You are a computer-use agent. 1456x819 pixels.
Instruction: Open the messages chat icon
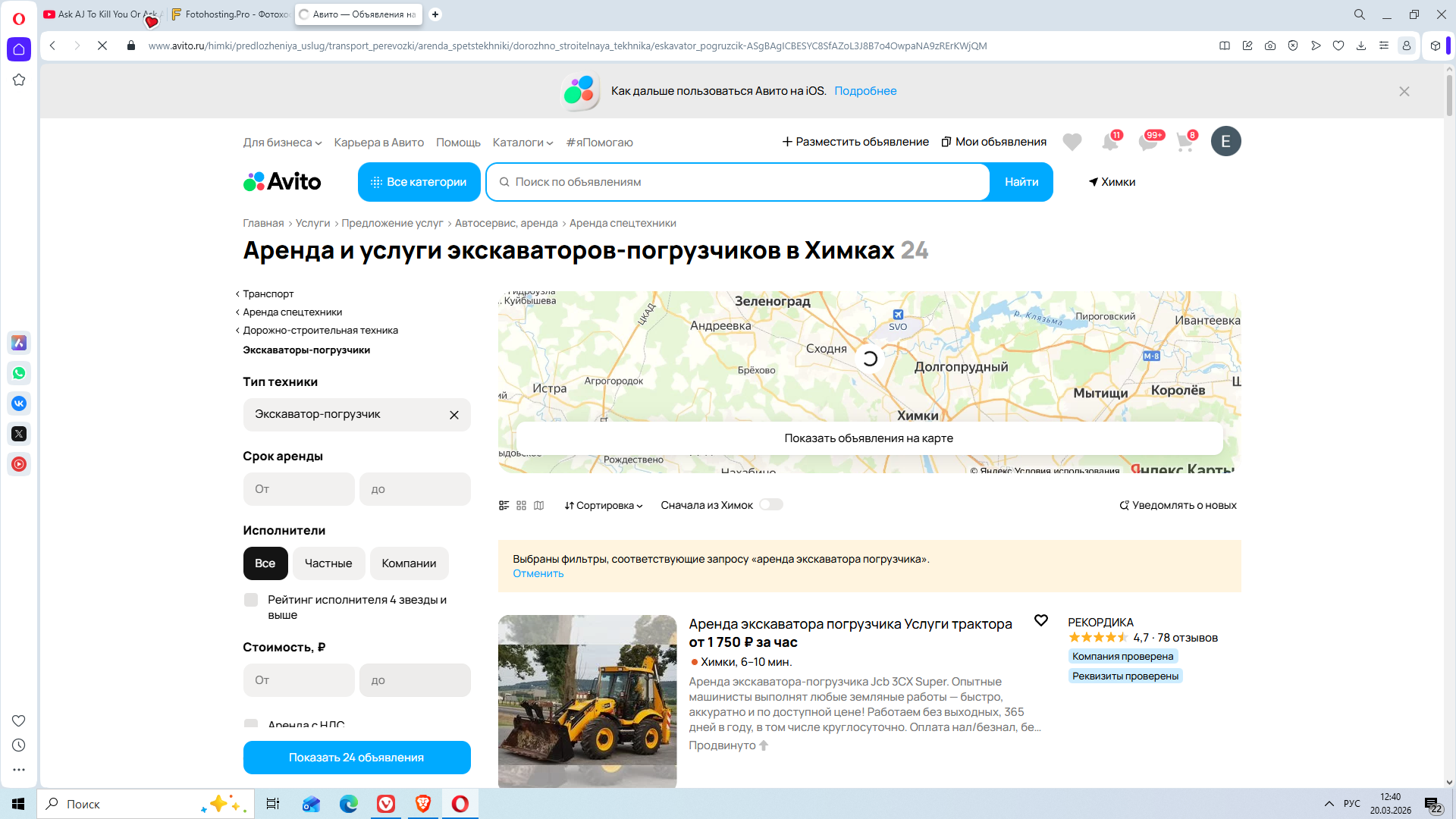pos(1147,142)
